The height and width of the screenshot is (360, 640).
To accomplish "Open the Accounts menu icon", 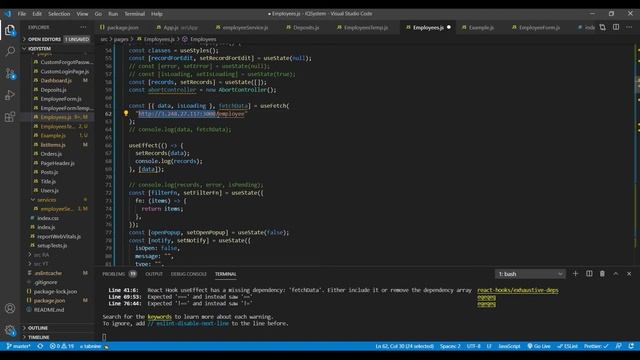I will [x=10, y=308].
